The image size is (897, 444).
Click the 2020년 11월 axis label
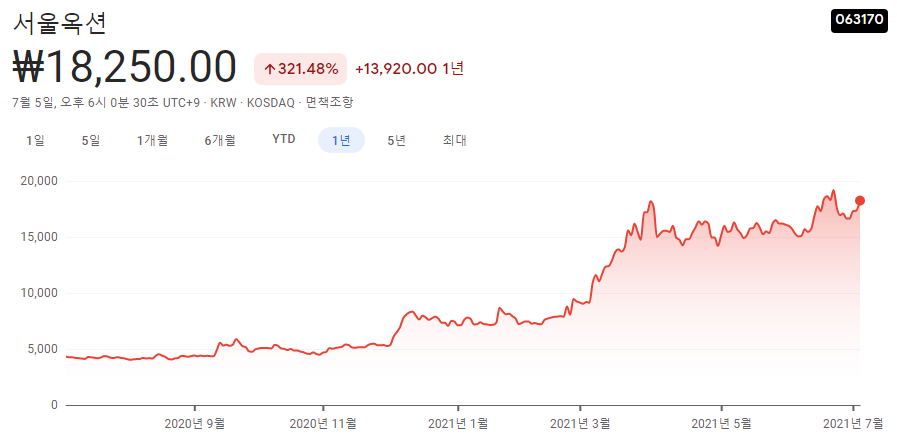tap(323, 424)
